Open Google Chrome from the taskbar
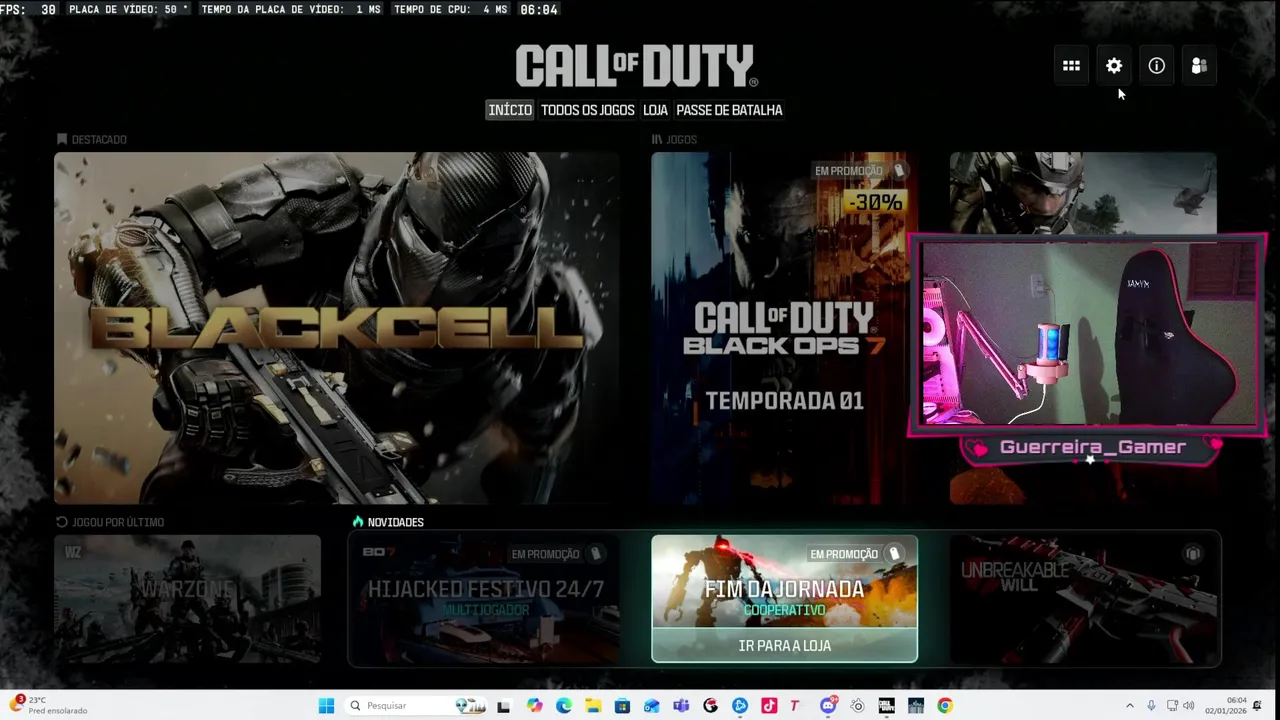Image resolution: width=1280 pixels, height=720 pixels. click(945, 706)
